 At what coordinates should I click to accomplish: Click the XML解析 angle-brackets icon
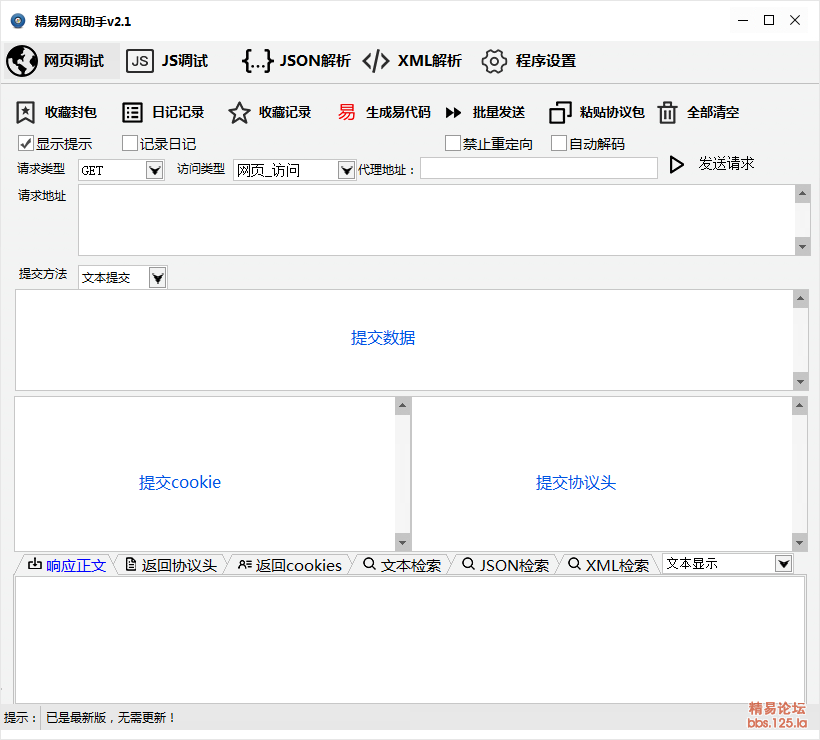tap(375, 61)
